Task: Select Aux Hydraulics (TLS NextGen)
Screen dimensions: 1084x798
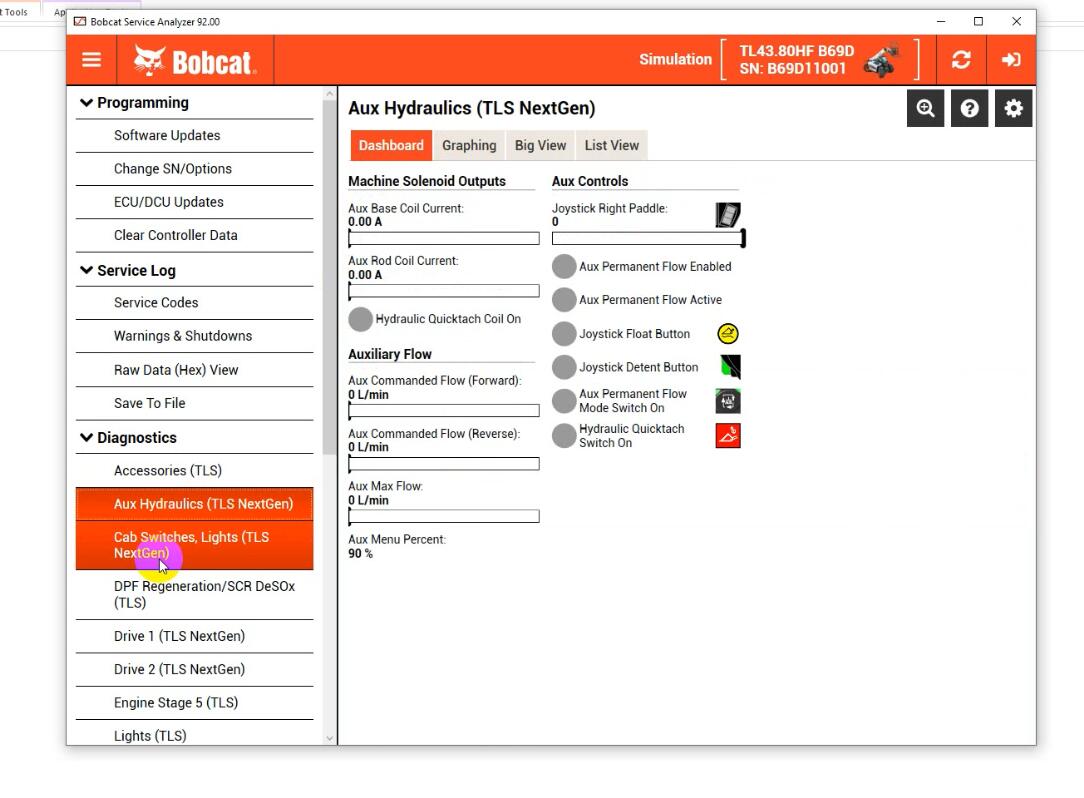Action: click(194, 504)
